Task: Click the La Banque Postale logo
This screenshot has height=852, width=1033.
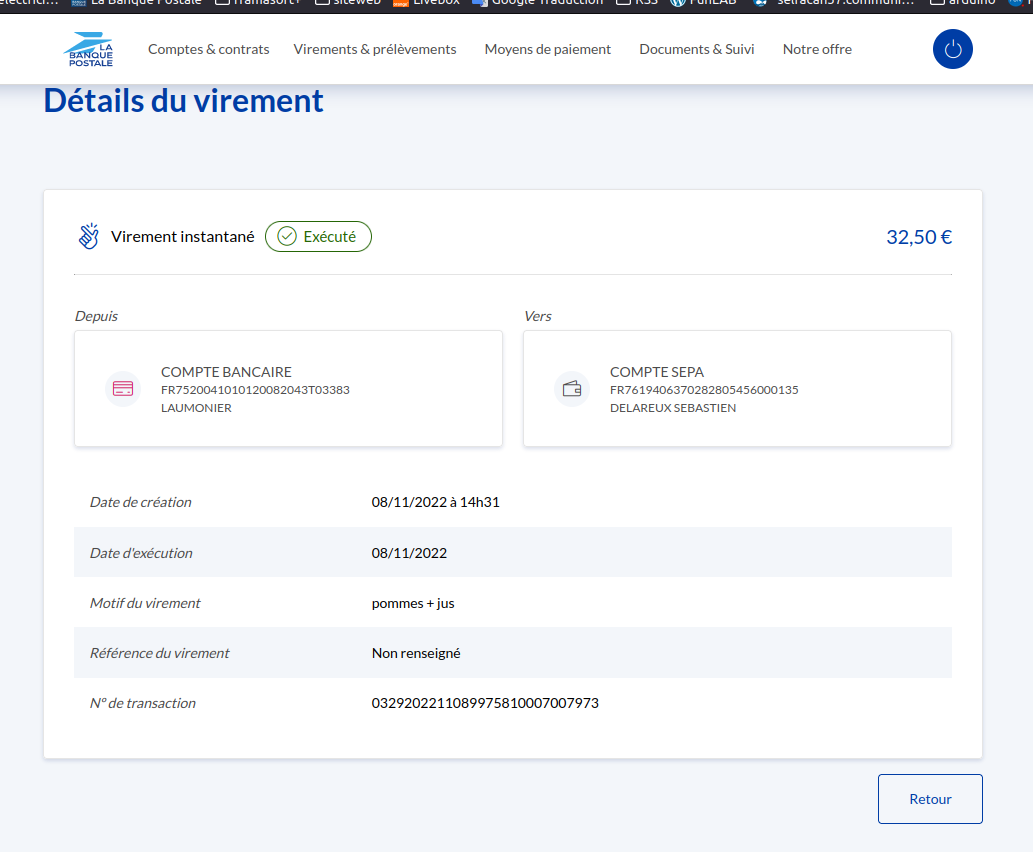Action: pos(89,49)
